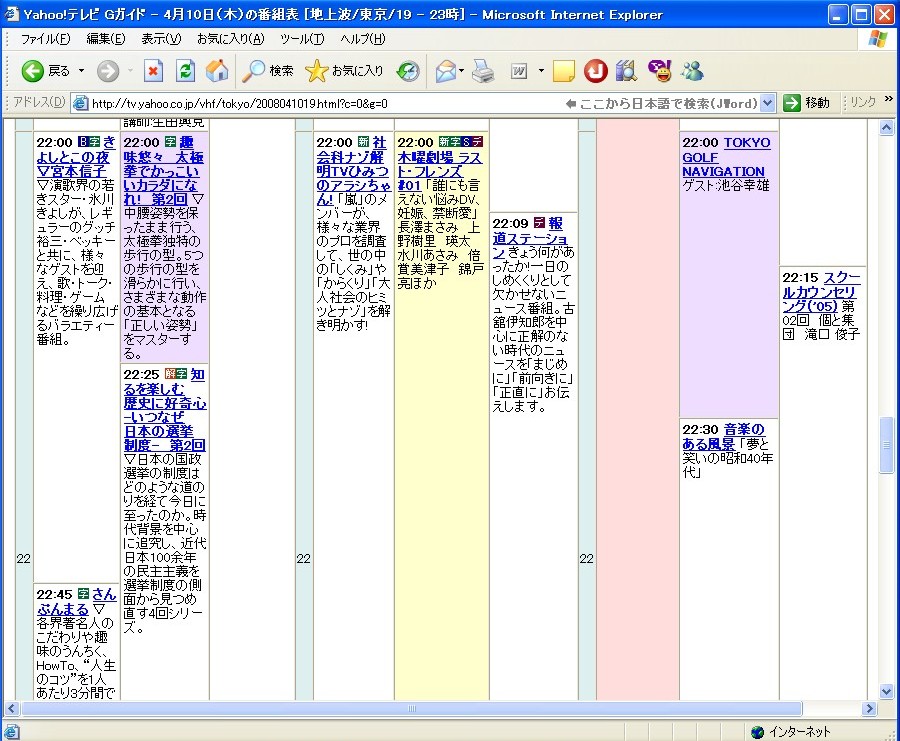Click the IE window title icon

point(11,14)
